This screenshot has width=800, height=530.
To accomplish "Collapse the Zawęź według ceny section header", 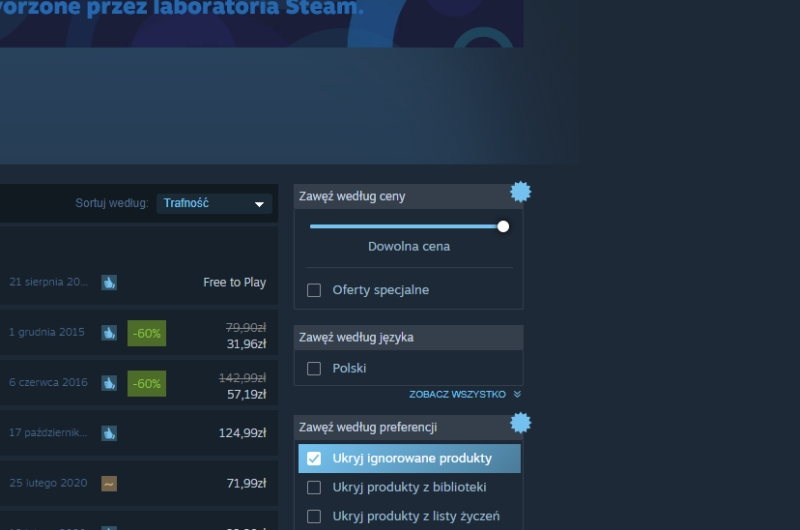I will (408, 196).
